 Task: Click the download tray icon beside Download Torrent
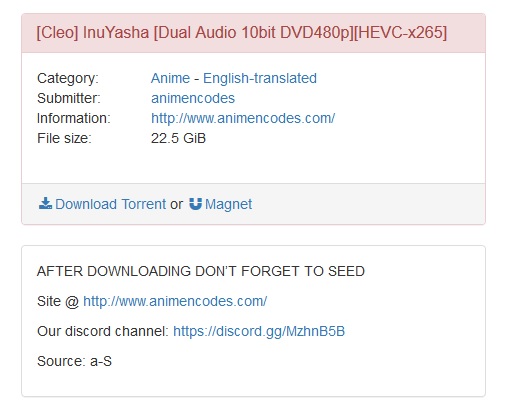pos(45,203)
